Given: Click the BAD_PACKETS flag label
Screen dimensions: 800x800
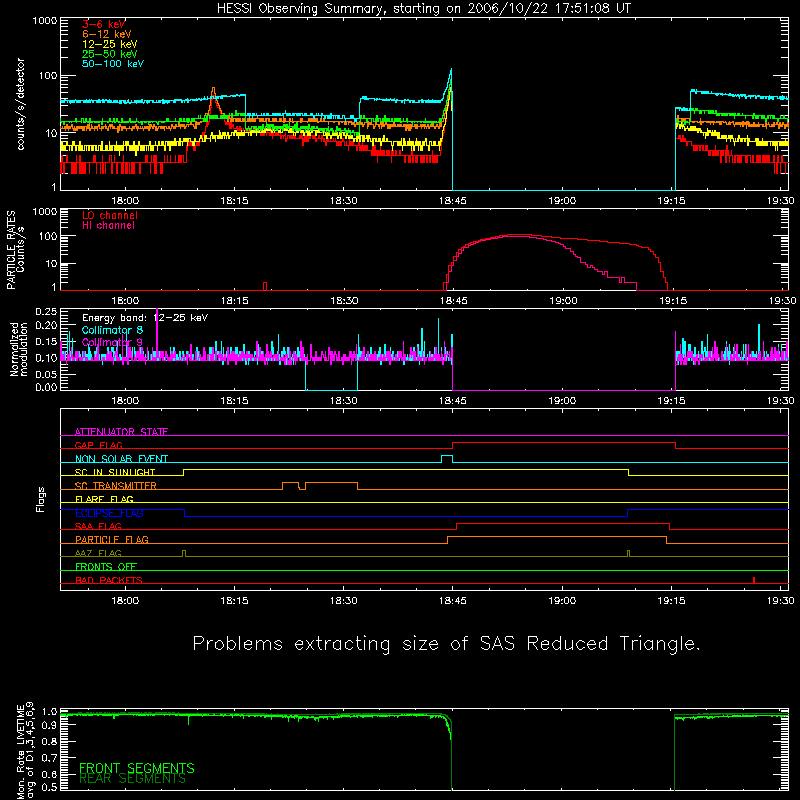Looking at the screenshot, I should coord(109,580).
